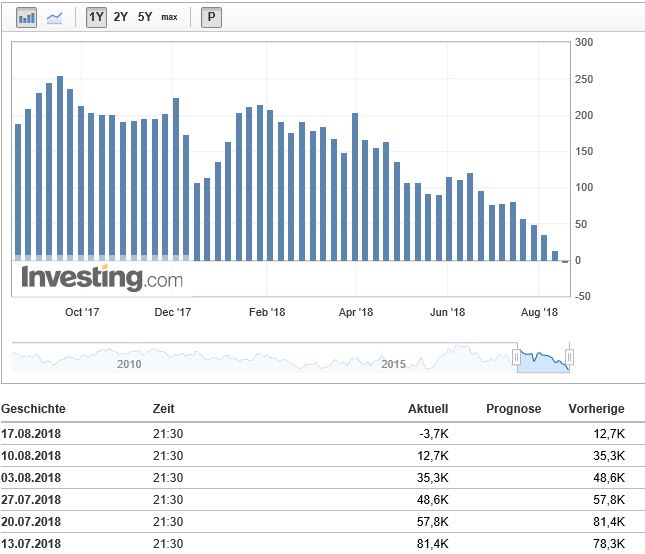Select the 1Y time range

(96, 17)
